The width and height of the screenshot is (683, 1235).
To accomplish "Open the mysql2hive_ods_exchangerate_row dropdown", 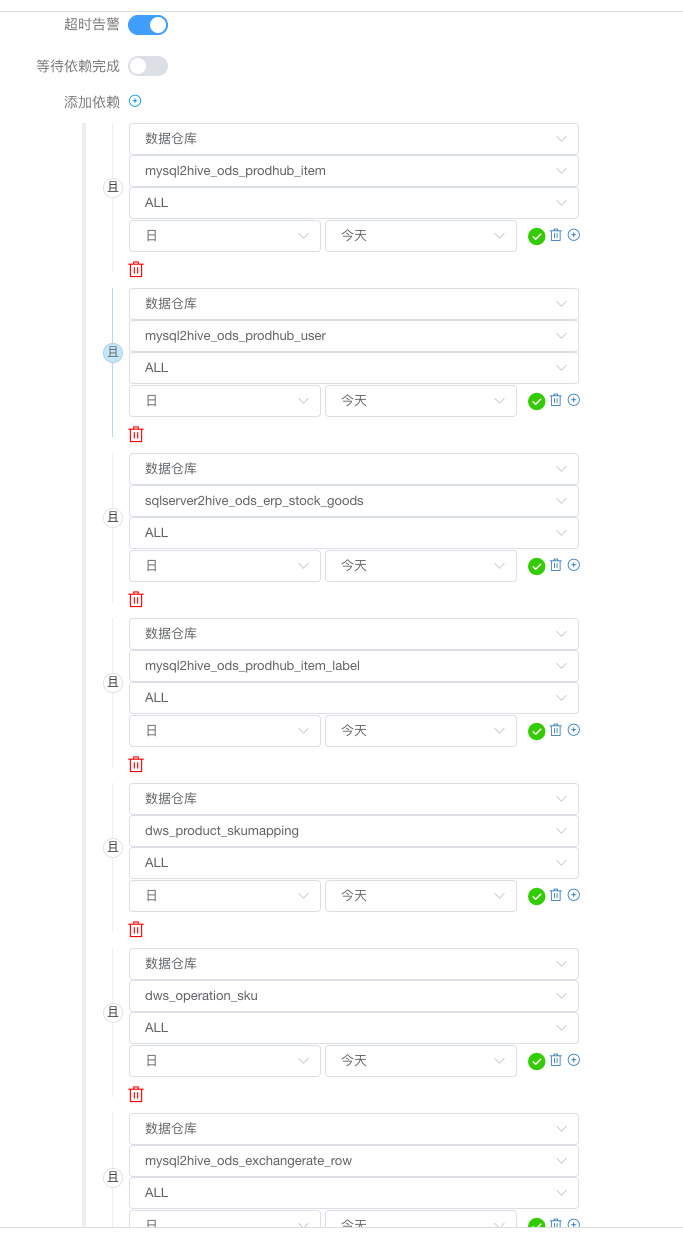I will (x=354, y=1161).
